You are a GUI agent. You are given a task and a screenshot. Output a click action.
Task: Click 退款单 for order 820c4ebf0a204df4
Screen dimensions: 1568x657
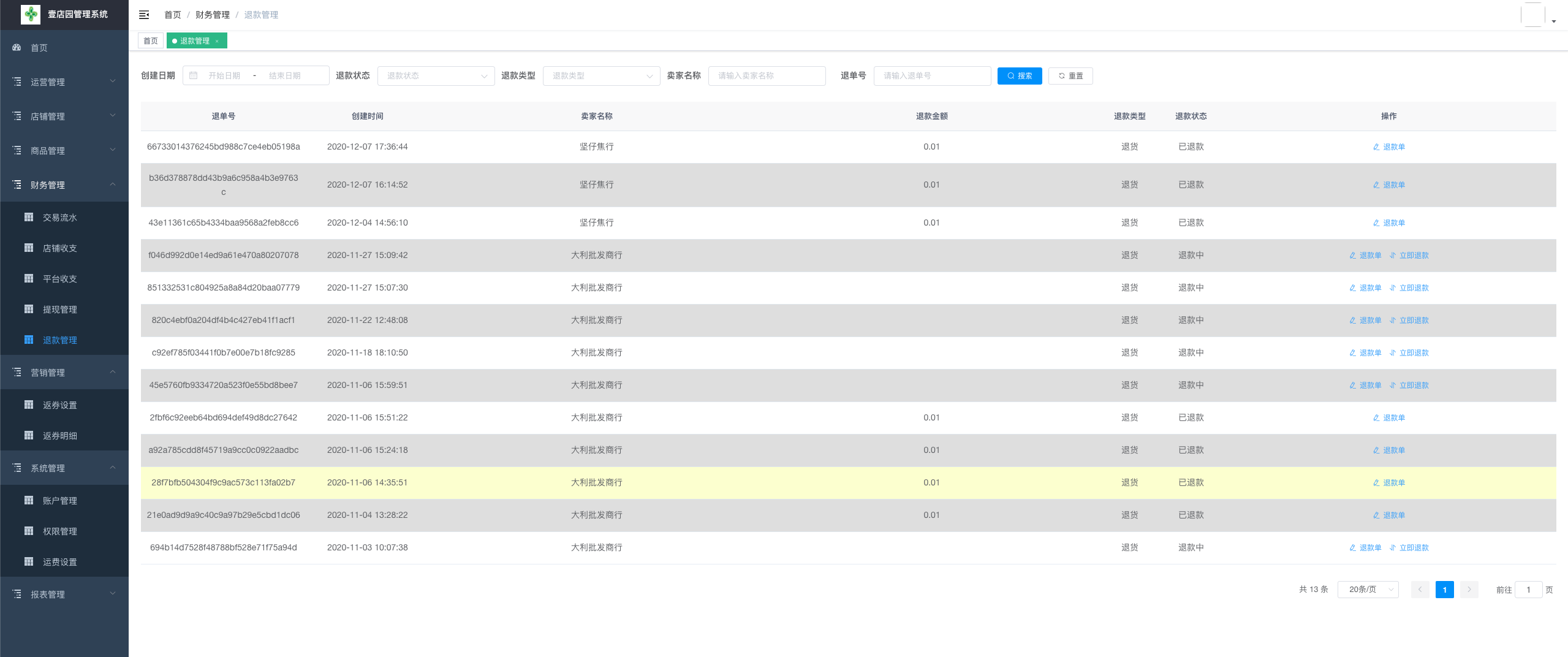tap(1365, 321)
